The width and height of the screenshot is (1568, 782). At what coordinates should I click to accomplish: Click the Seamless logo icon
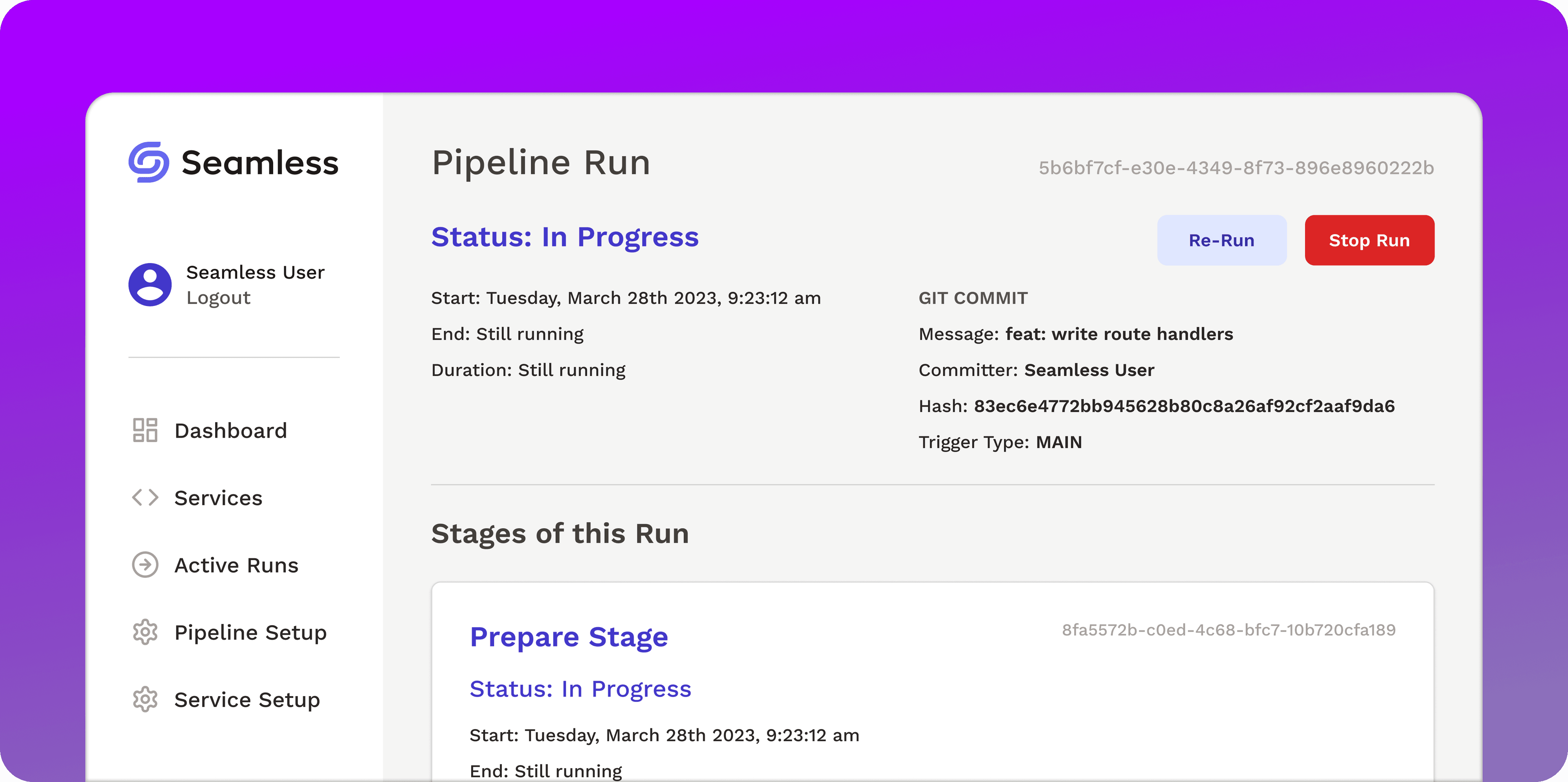tap(149, 163)
